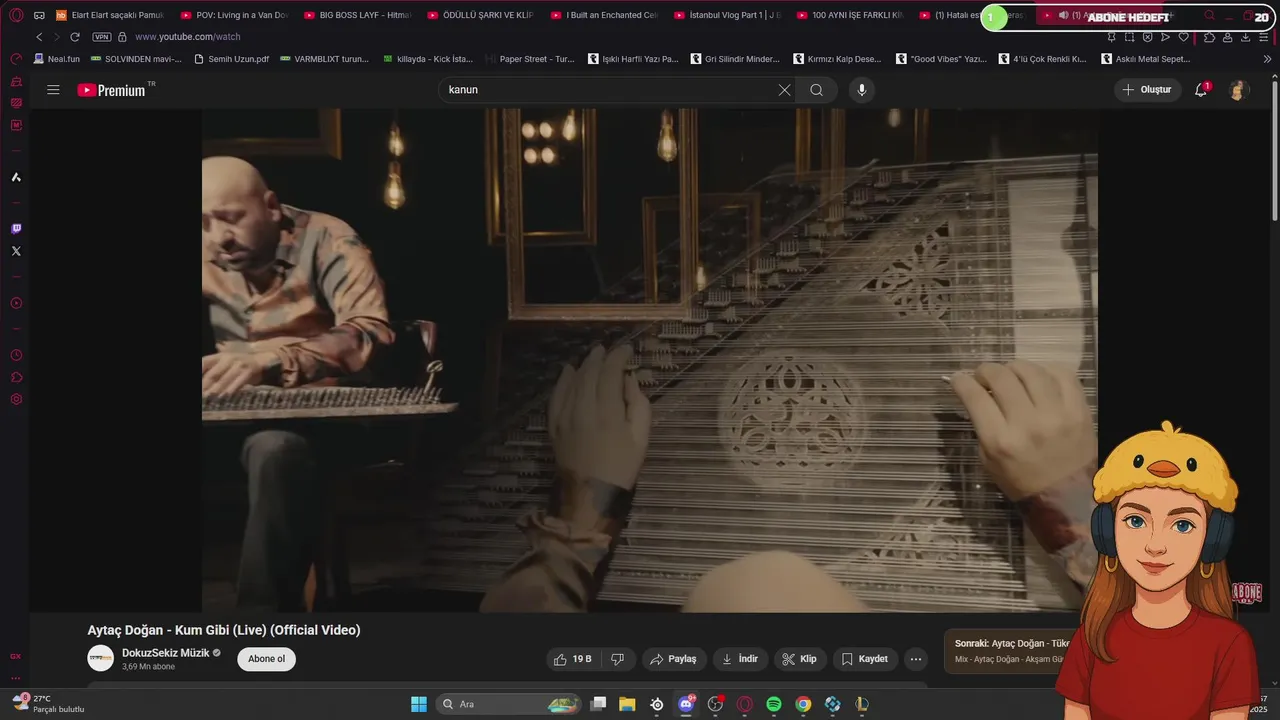Open the sidebar player icon
This screenshot has height=720, width=1280.
16,303
